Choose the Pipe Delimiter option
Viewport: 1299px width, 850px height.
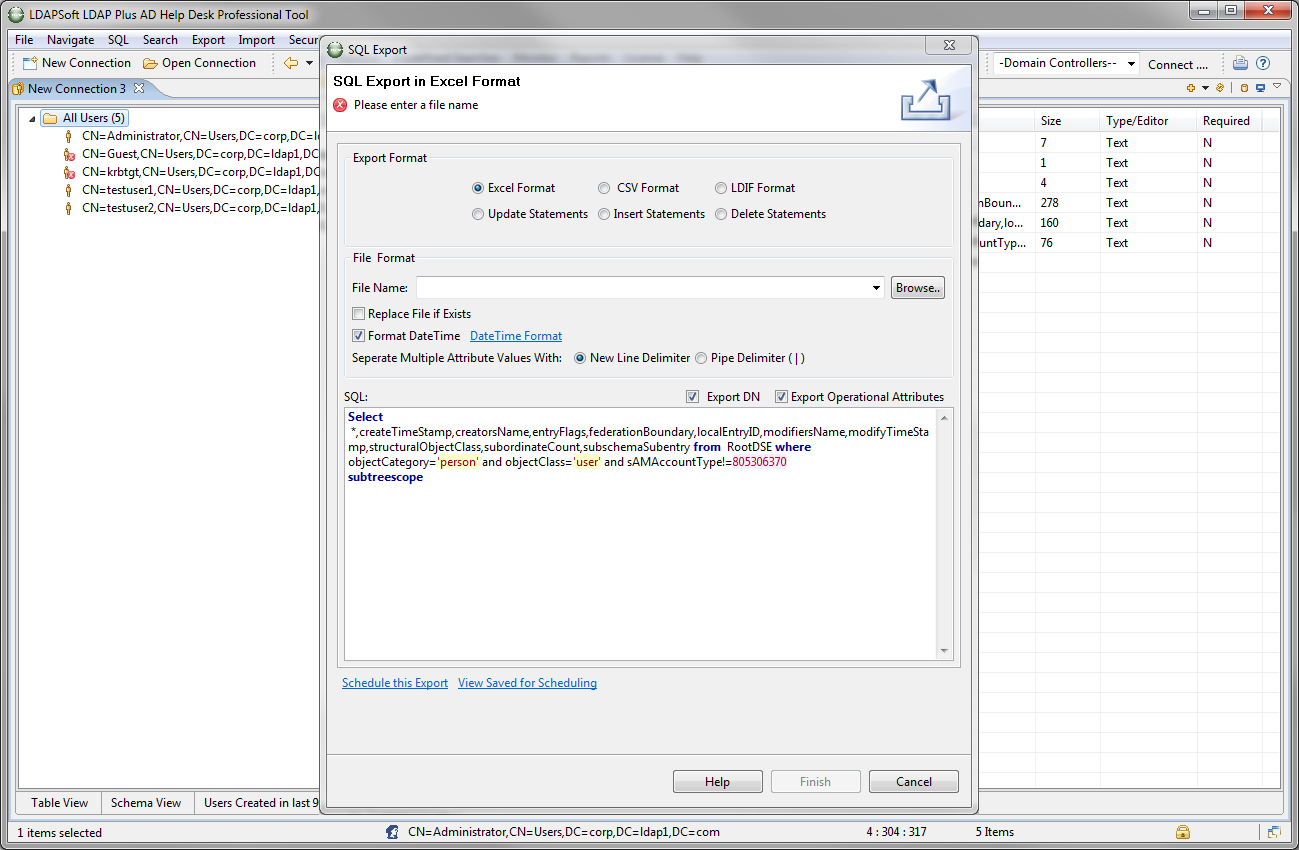701,358
